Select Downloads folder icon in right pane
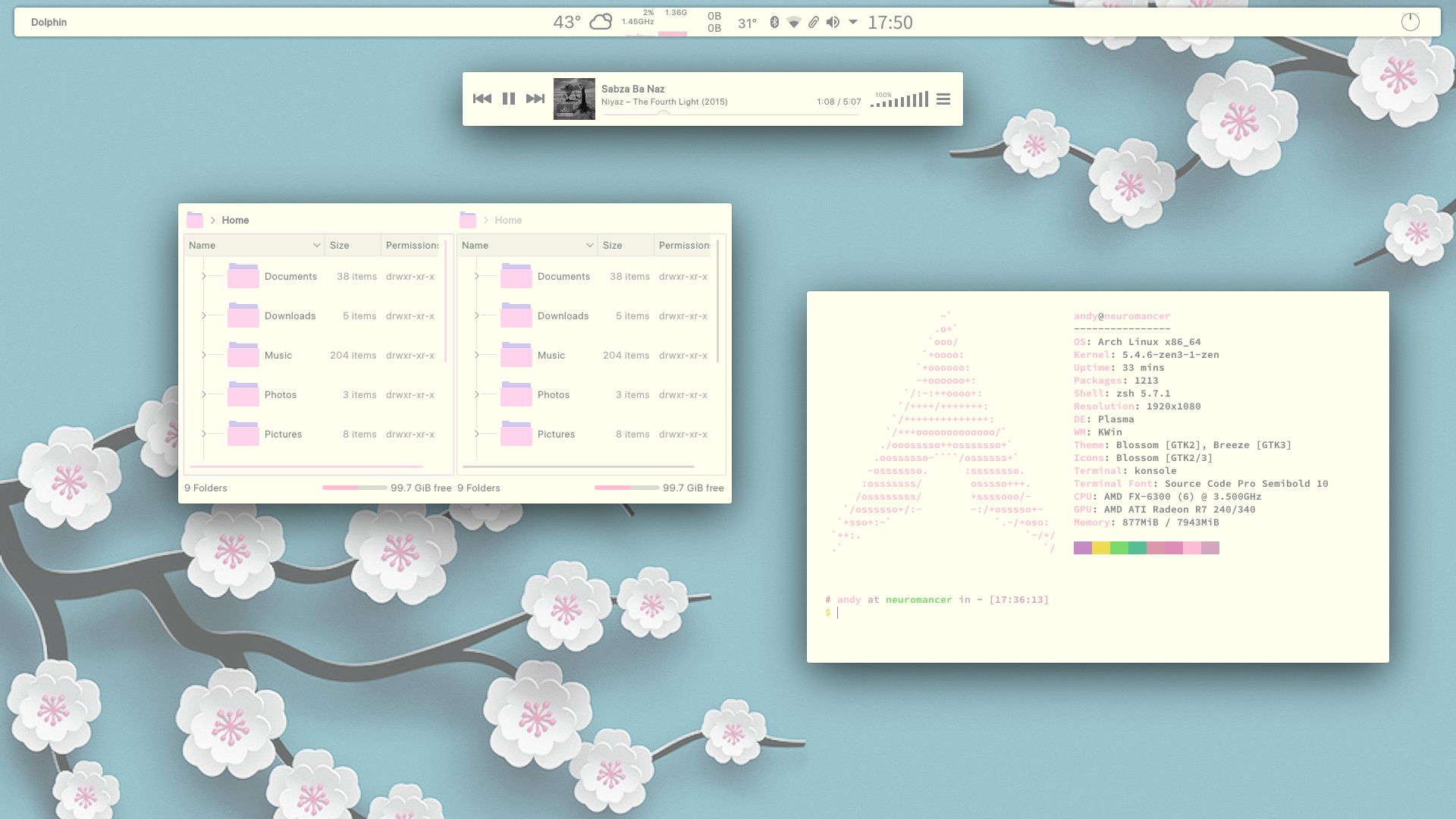 [x=516, y=315]
